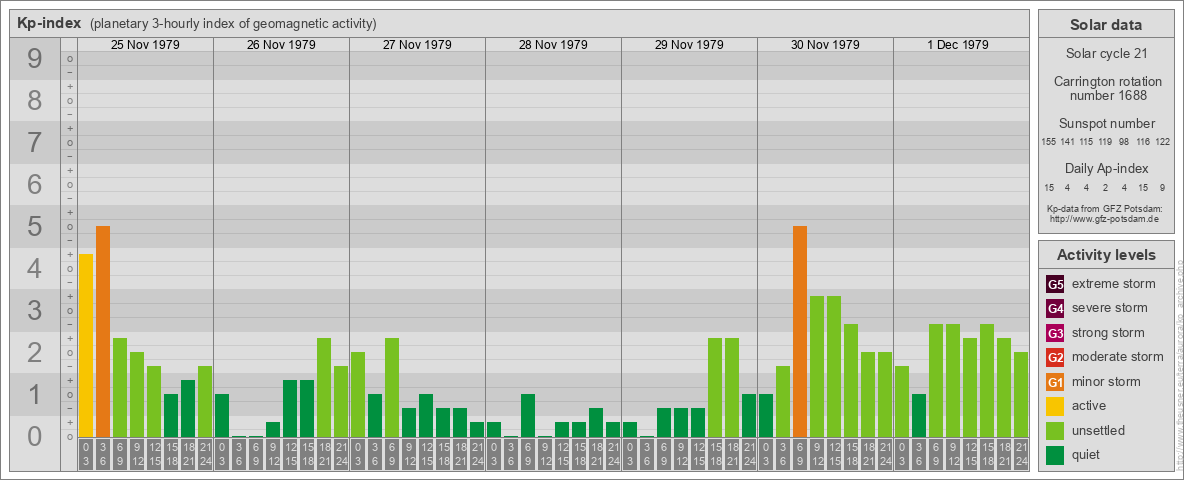Click the yellow 'active' legend swatch

[1055, 406]
